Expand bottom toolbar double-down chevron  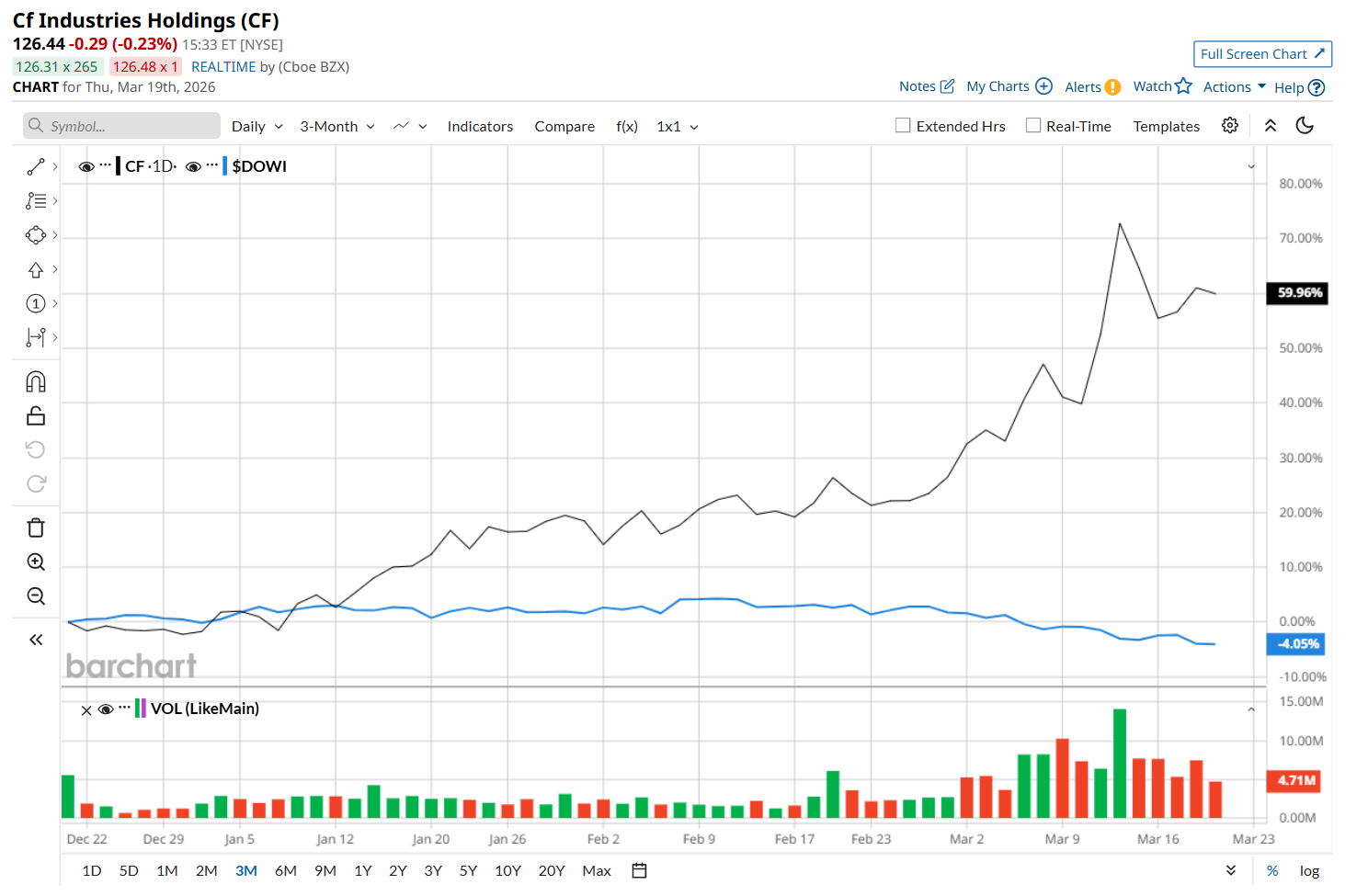tap(1231, 870)
